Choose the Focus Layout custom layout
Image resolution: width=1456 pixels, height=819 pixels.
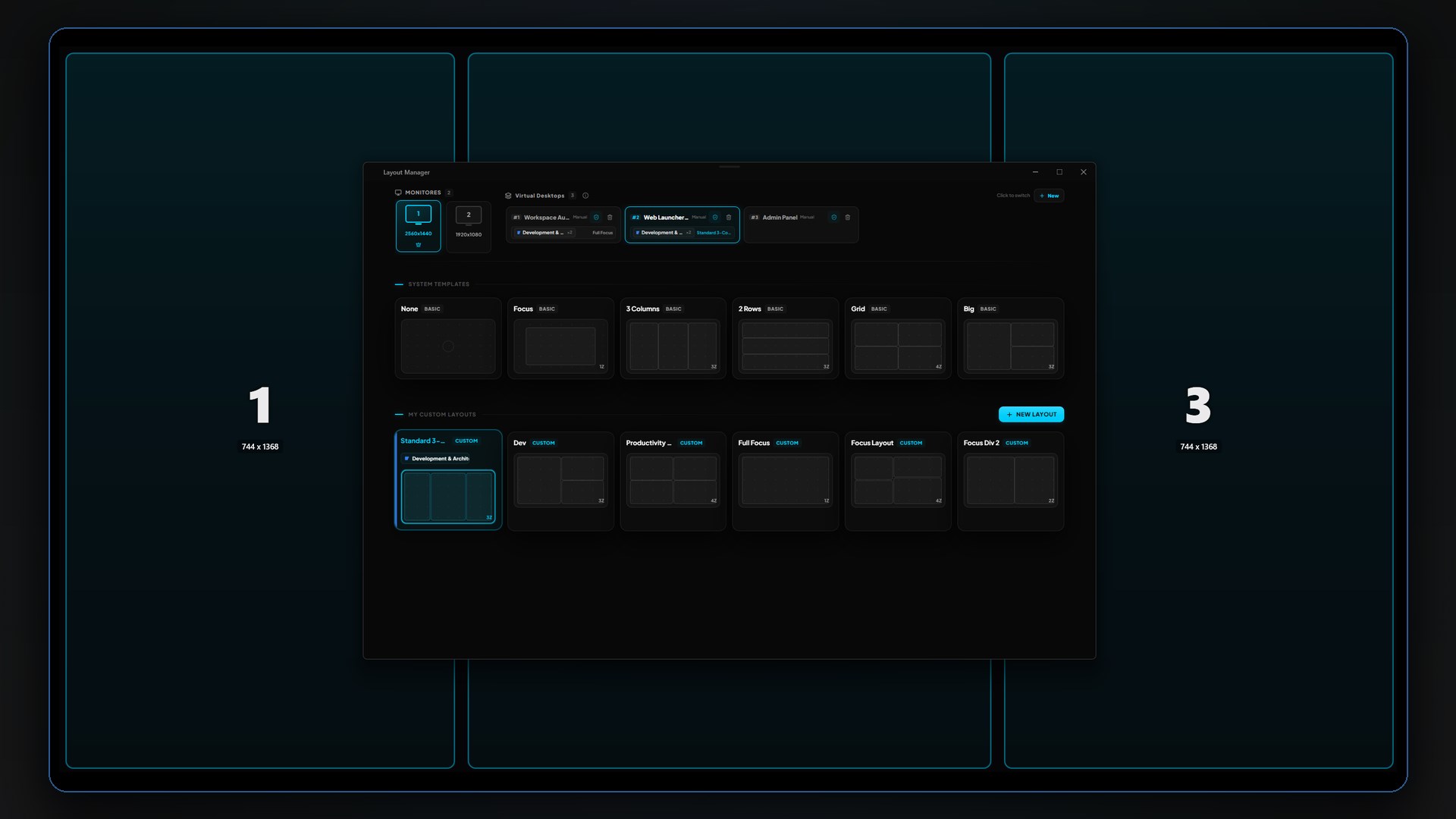[x=898, y=481]
